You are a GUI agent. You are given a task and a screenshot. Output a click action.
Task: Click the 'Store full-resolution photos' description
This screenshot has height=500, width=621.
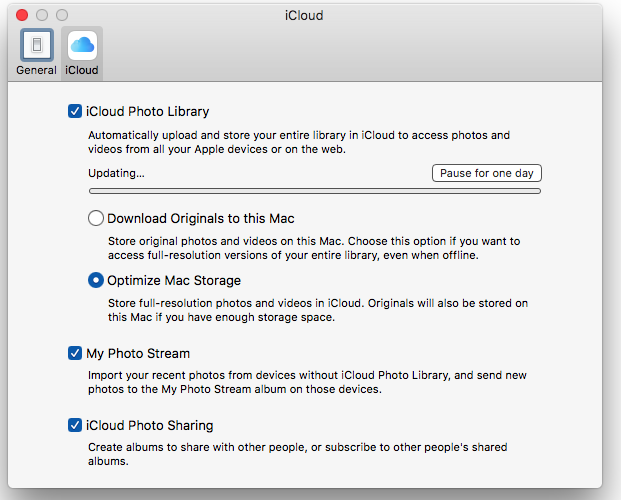[318, 310]
